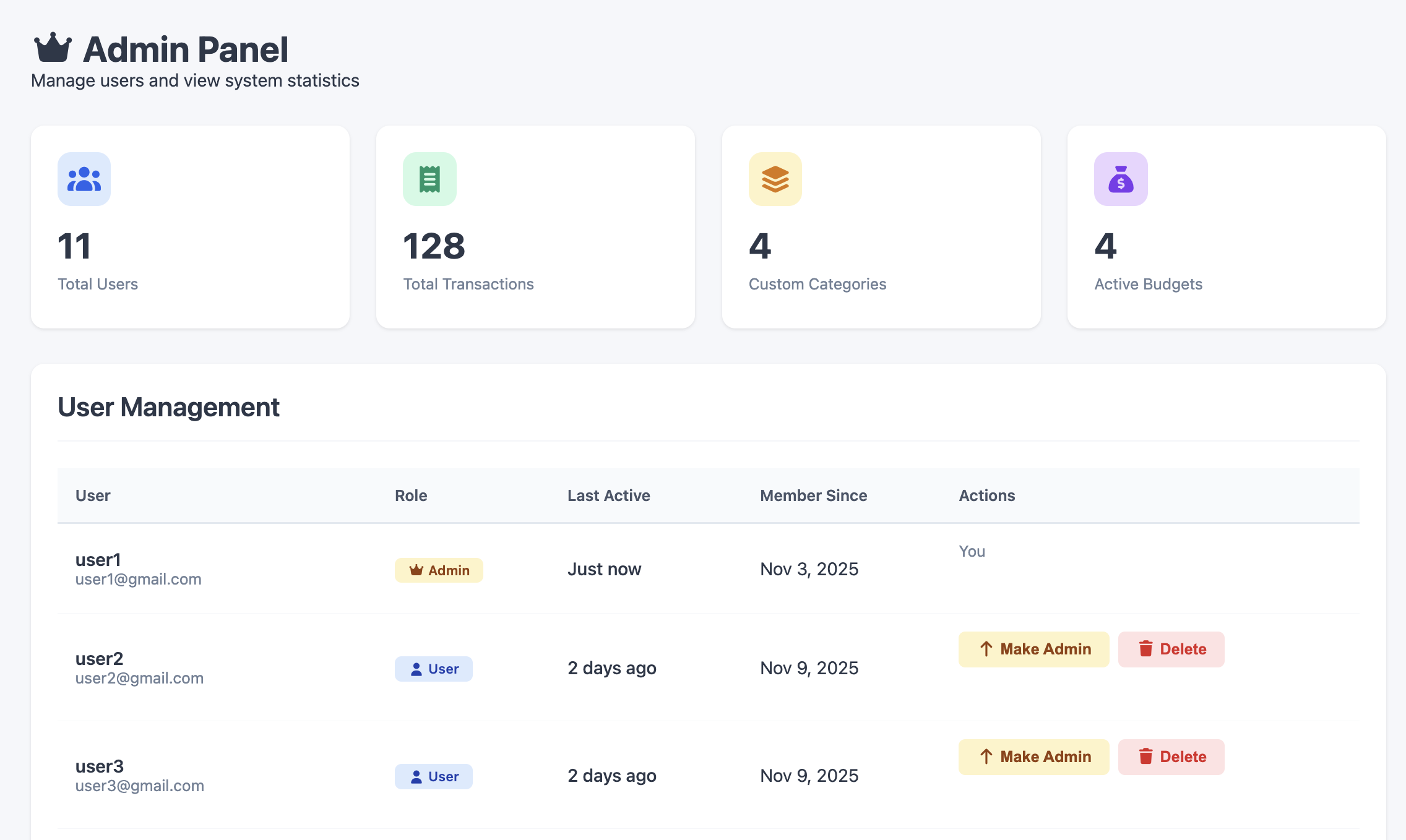Click the 'You' label in user1's Actions column
The width and height of the screenshot is (1406, 840).
point(972,551)
